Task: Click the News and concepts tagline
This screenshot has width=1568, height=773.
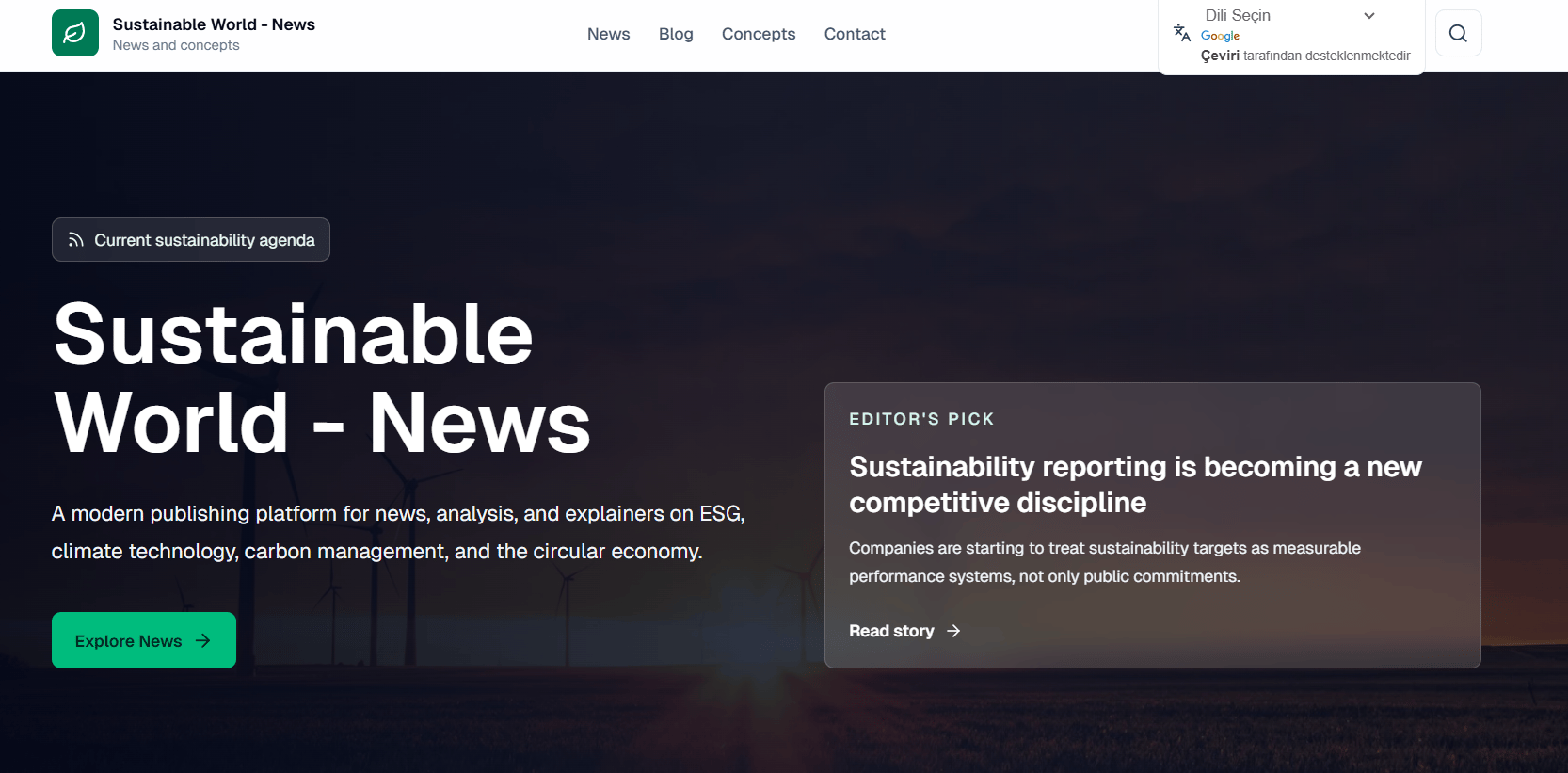Action: pos(176,45)
